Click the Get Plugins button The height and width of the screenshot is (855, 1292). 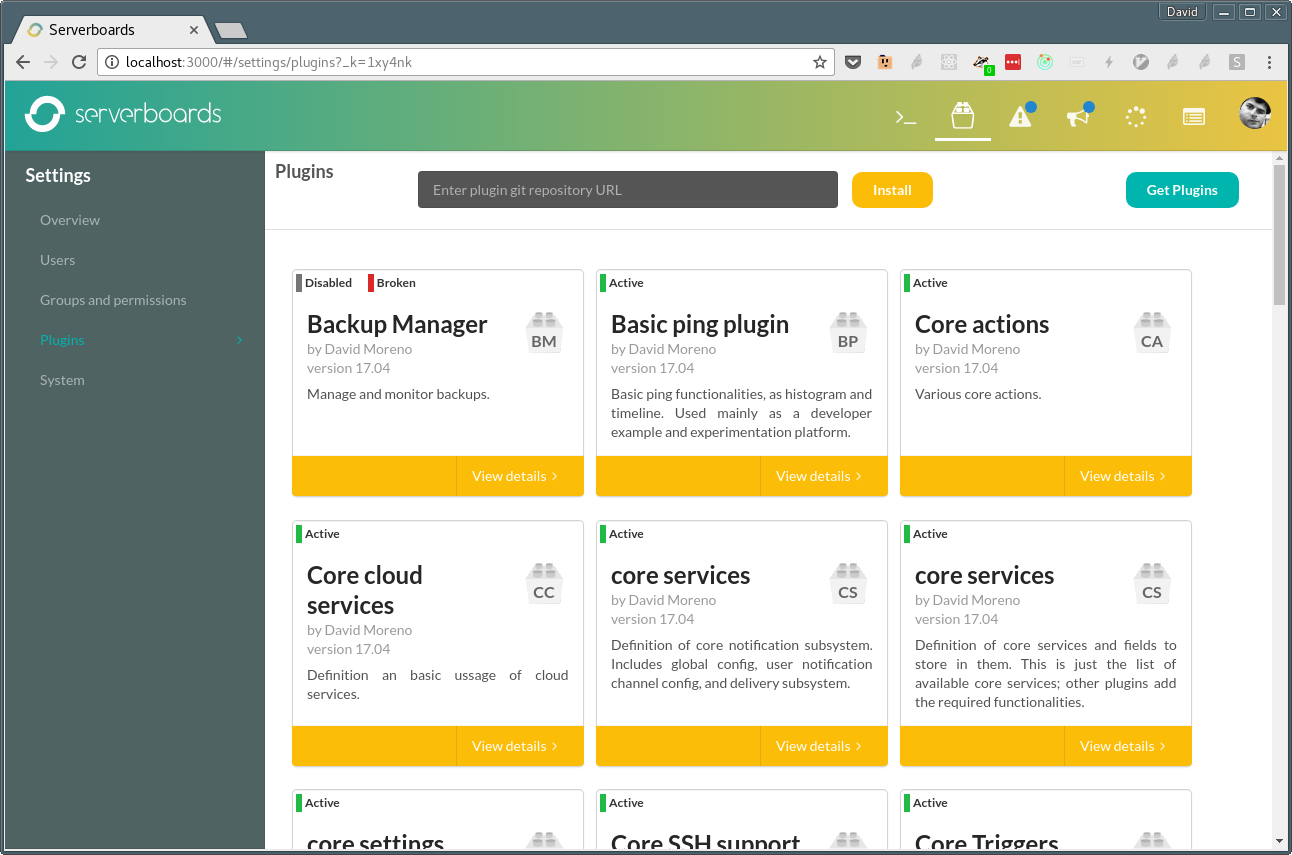pyautogui.click(x=1182, y=190)
